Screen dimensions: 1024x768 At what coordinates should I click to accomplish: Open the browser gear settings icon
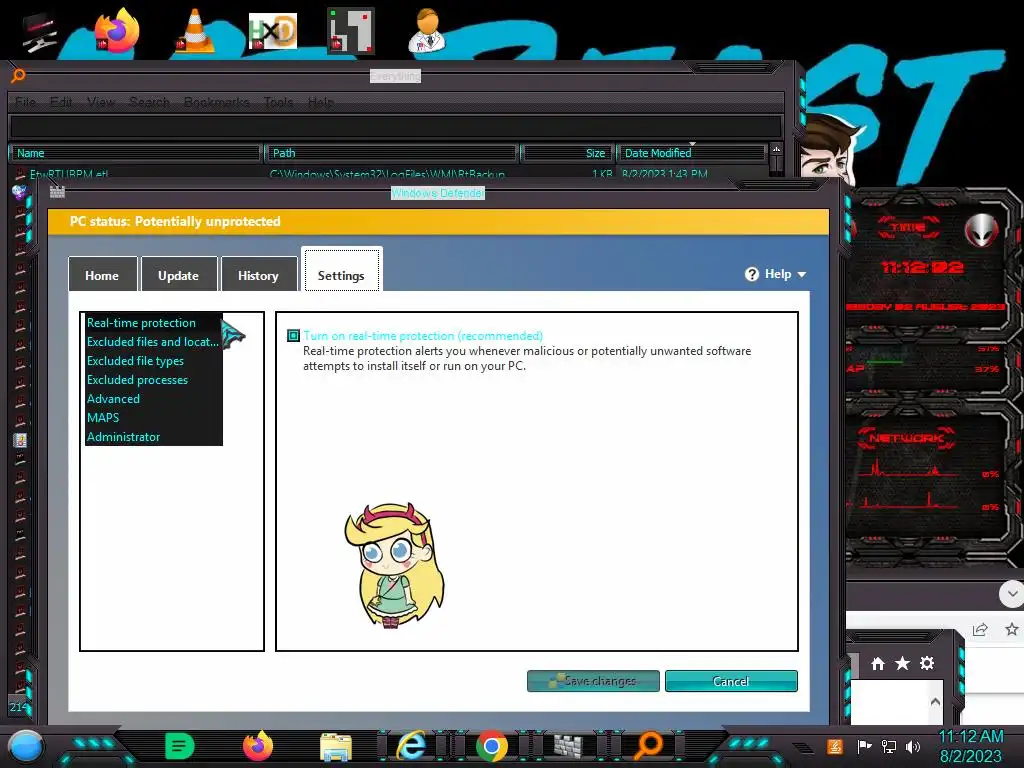[927, 664]
